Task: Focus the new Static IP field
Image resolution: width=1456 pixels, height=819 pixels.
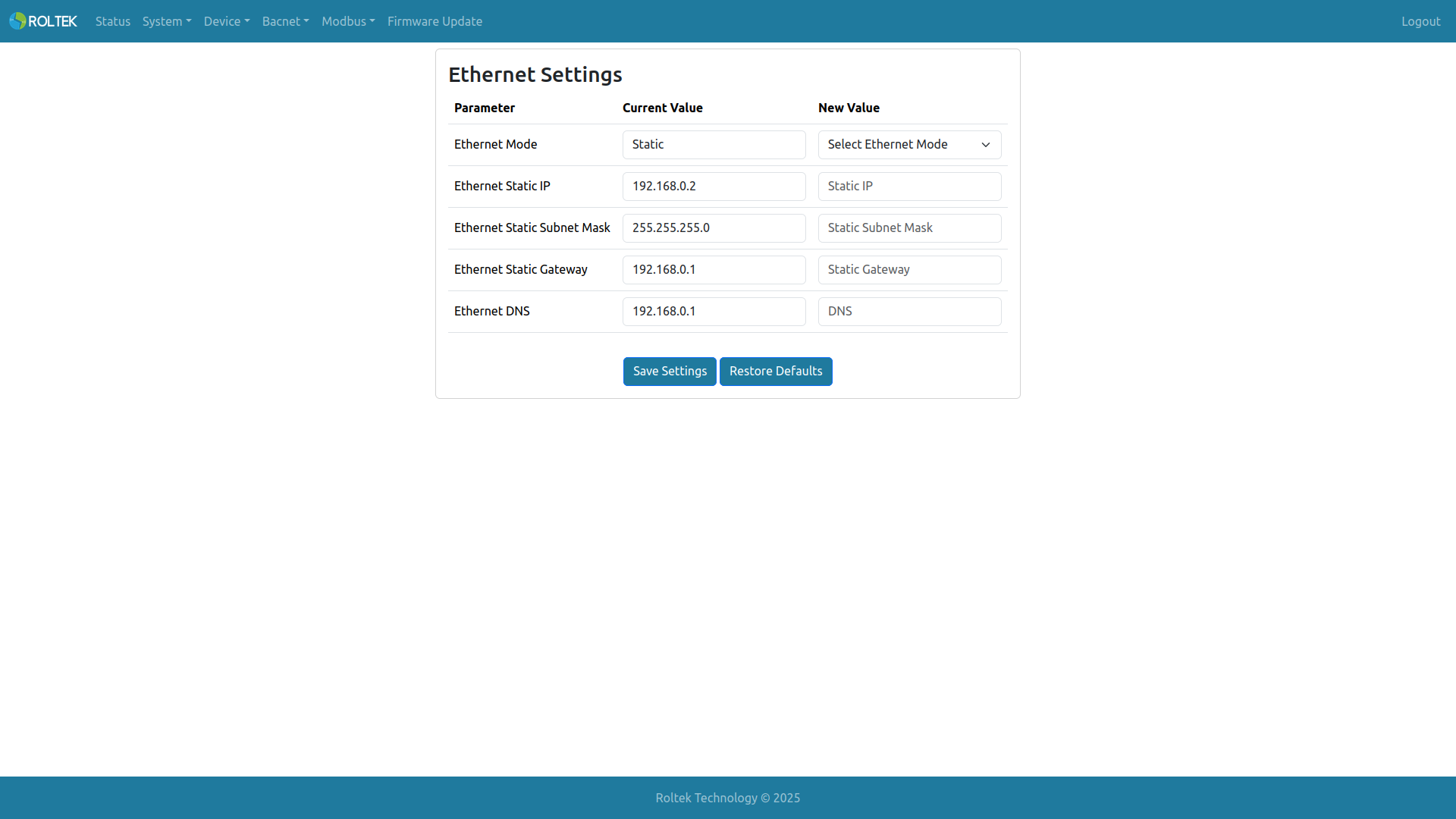Action: pyautogui.click(x=909, y=187)
